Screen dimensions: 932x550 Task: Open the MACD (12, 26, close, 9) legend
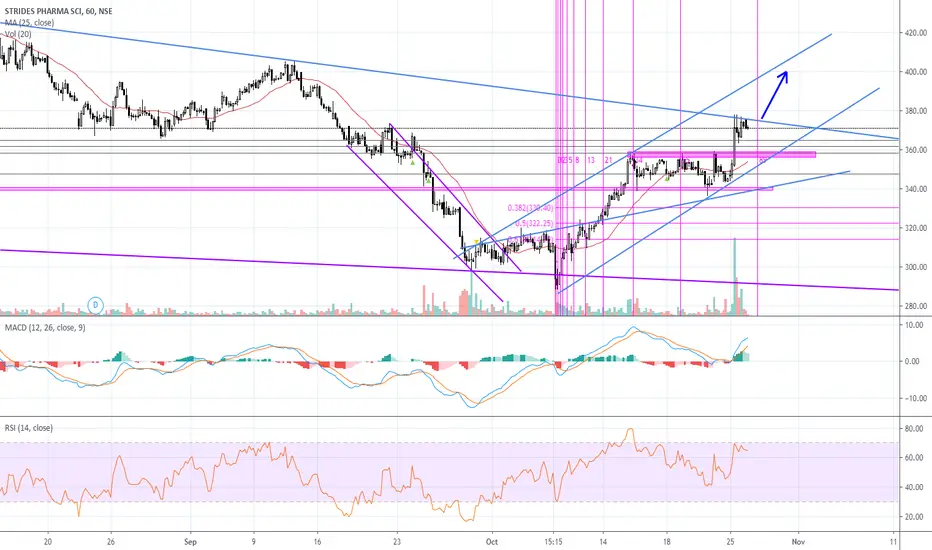pyautogui.click(x=45, y=328)
